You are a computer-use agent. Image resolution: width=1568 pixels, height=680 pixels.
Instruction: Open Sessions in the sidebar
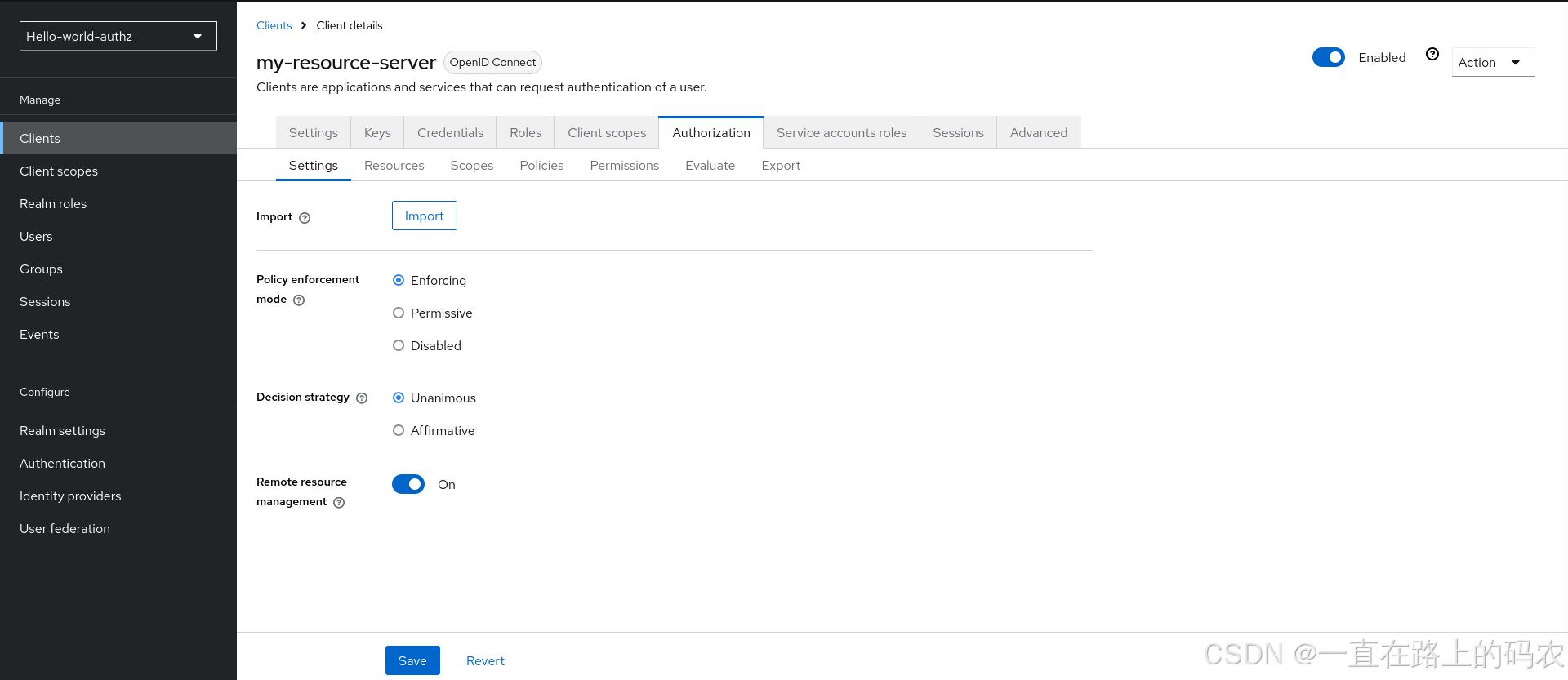pyautogui.click(x=118, y=301)
